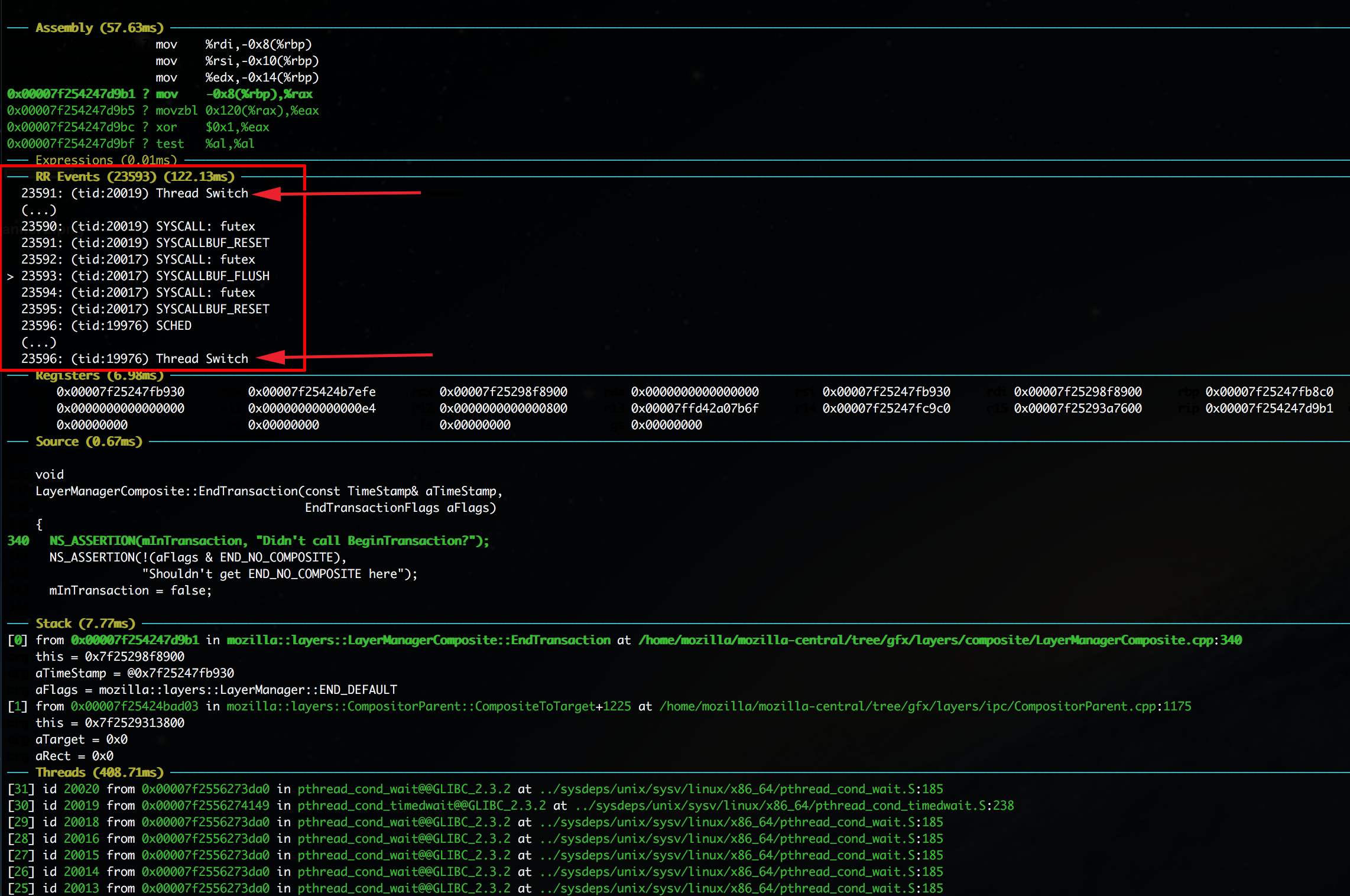Click the Assembly section header

pyautogui.click(x=99, y=28)
